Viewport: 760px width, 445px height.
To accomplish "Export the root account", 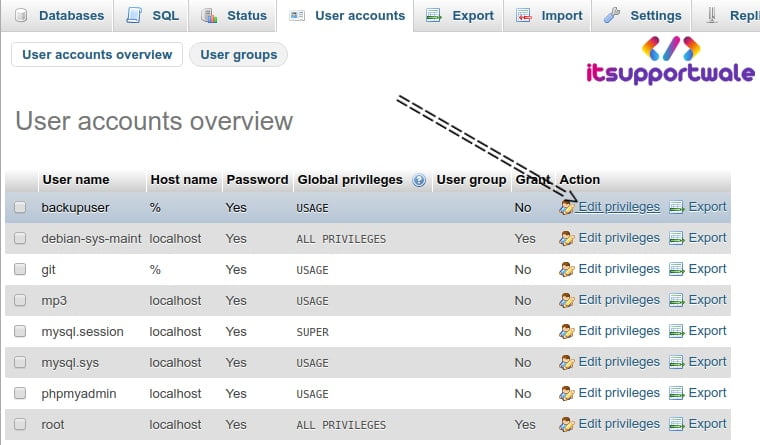I will (x=707, y=424).
